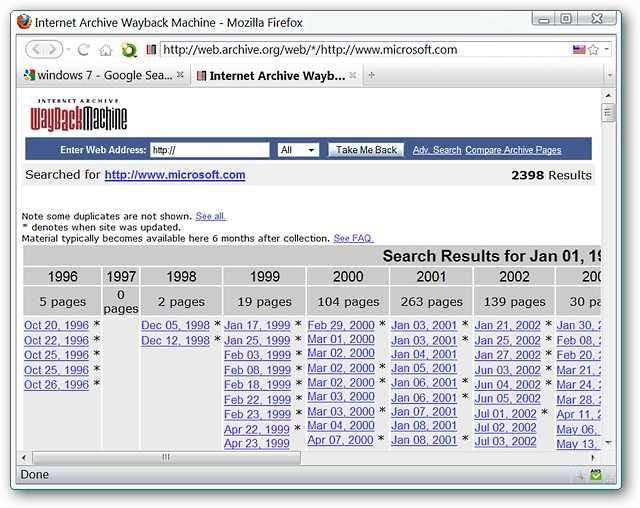Go to the Home page icon
This screenshot has height=508, width=640.
(105, 49)
